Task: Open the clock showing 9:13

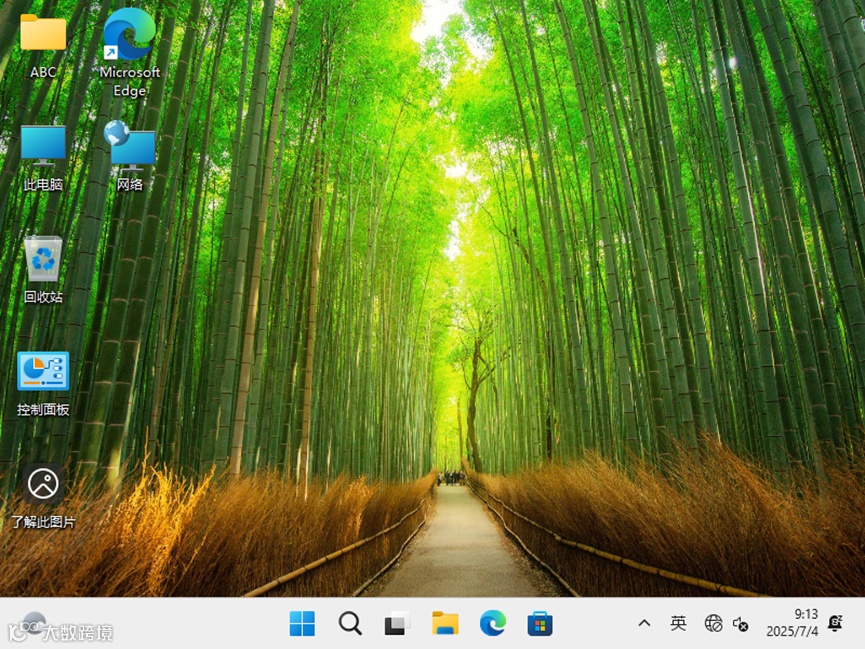Action: point(805,614)
